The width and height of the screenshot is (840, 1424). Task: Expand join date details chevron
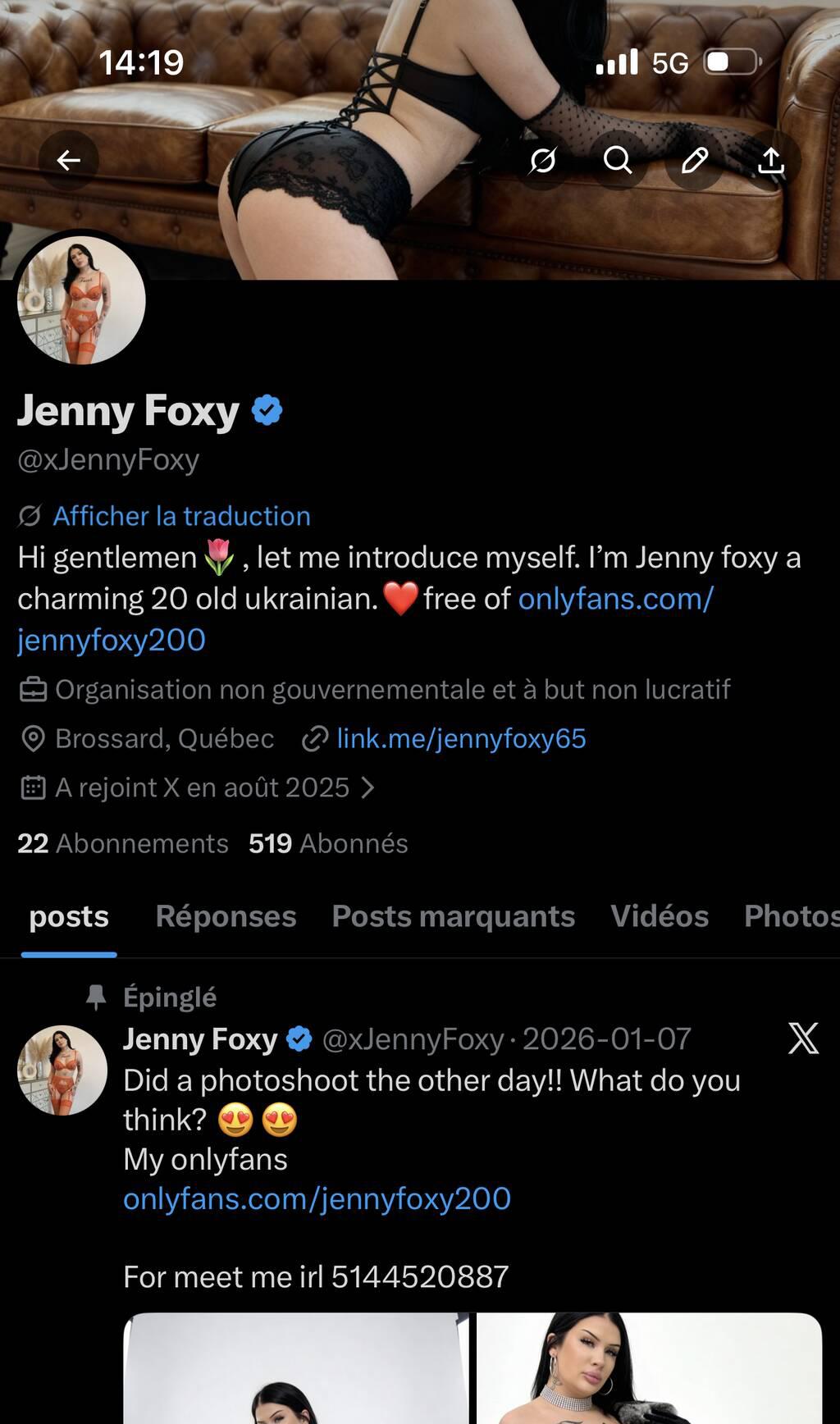[x=368, y=788]
